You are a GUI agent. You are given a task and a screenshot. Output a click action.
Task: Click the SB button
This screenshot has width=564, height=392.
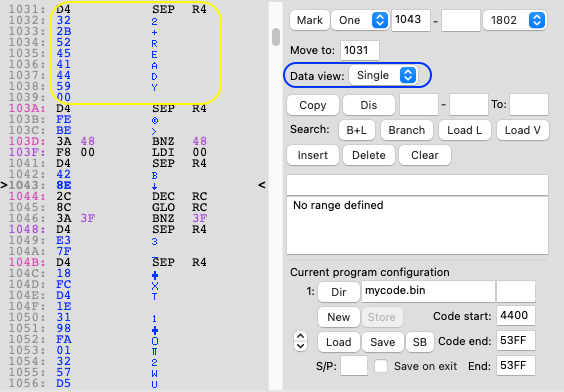click(x=419, y=342)
